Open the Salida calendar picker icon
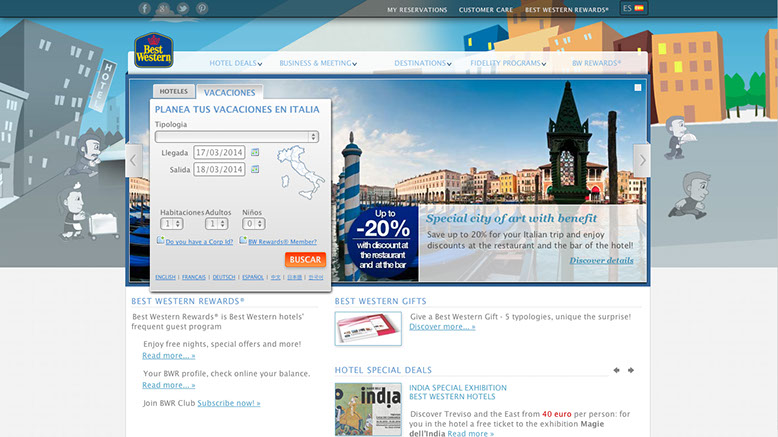Screen dimensions: 778x437 click(255, 169)
